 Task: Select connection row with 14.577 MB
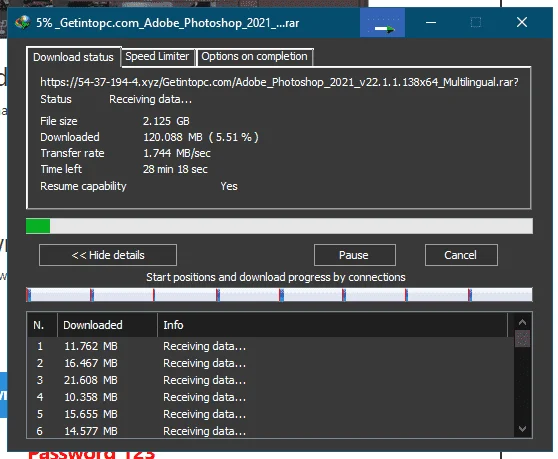(x=271, y=430)
